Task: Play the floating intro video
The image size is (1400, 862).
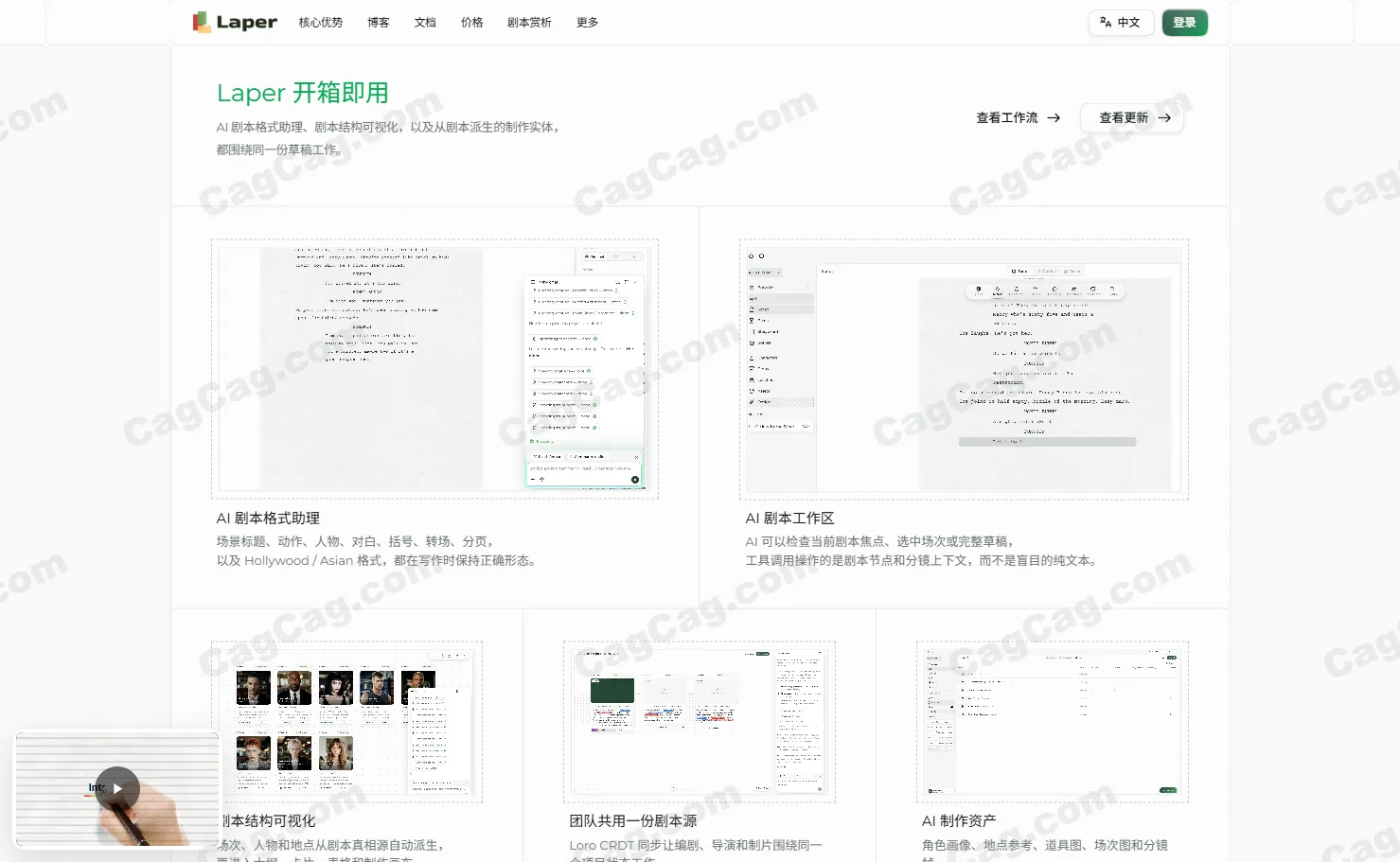Action: [x=117, y=789]
